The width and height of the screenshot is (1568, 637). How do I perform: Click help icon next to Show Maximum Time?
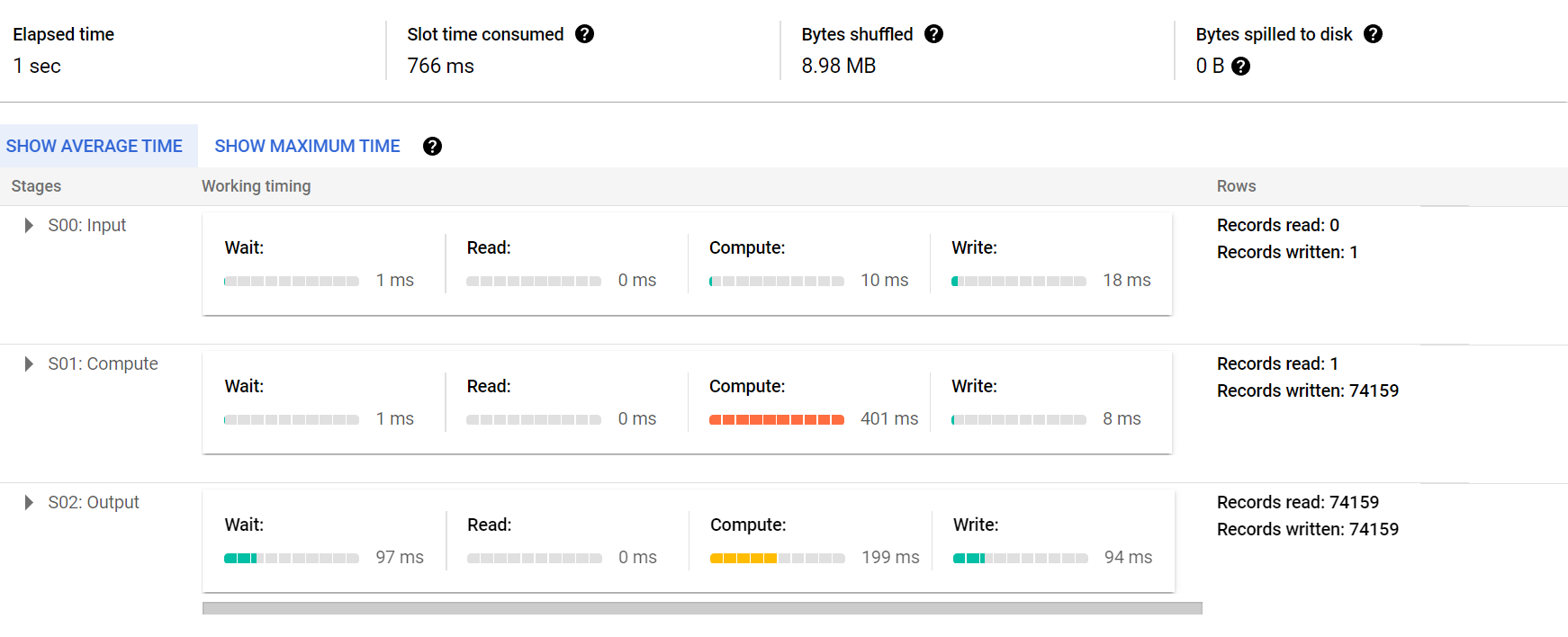[432, 147]
